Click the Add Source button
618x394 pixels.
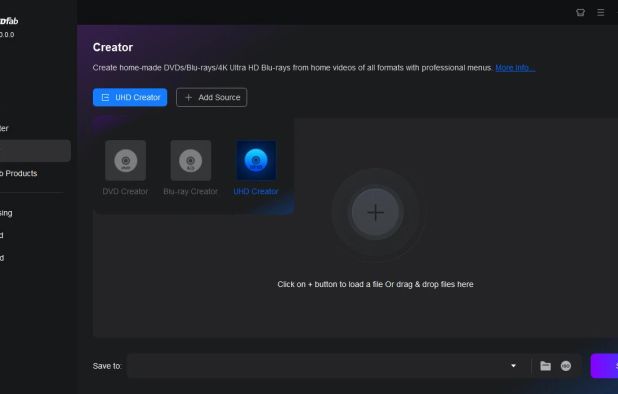[x=212, y=97]
